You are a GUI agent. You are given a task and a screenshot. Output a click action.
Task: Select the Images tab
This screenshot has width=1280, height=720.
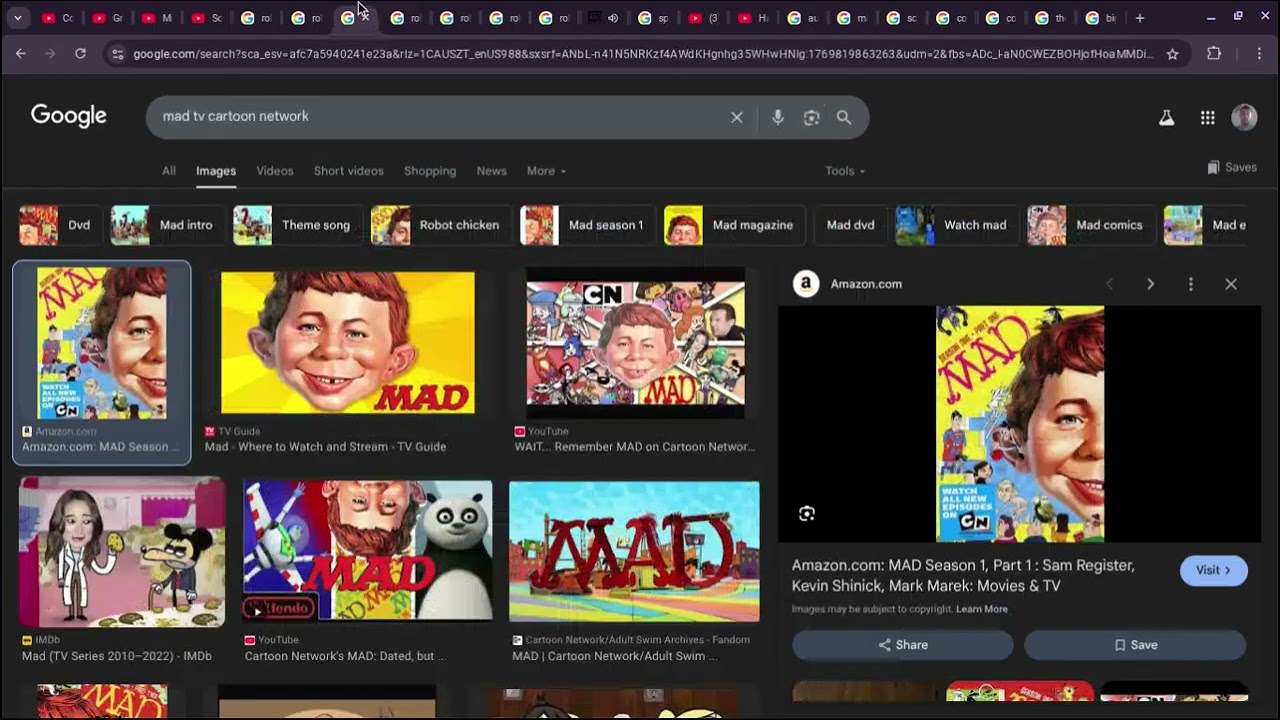(x=216, y=171)
